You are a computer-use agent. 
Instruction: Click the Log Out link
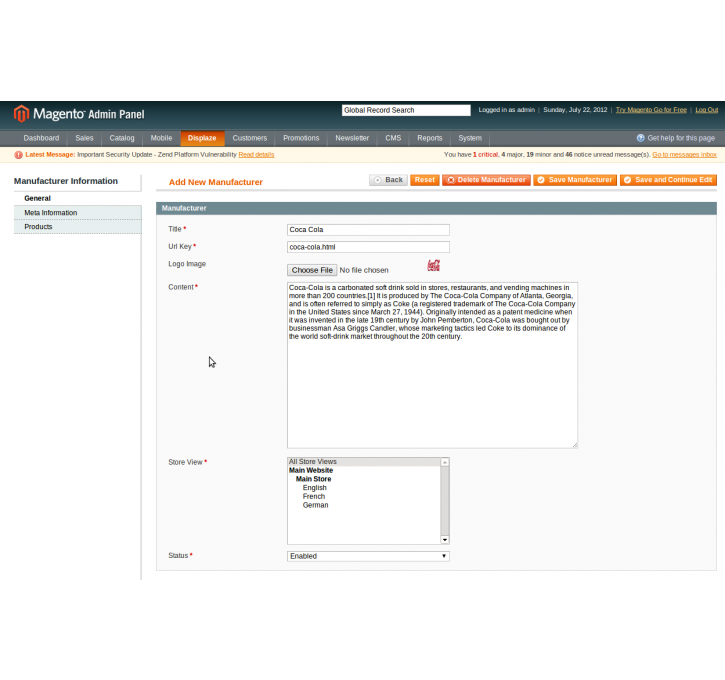tap(707, 110)
